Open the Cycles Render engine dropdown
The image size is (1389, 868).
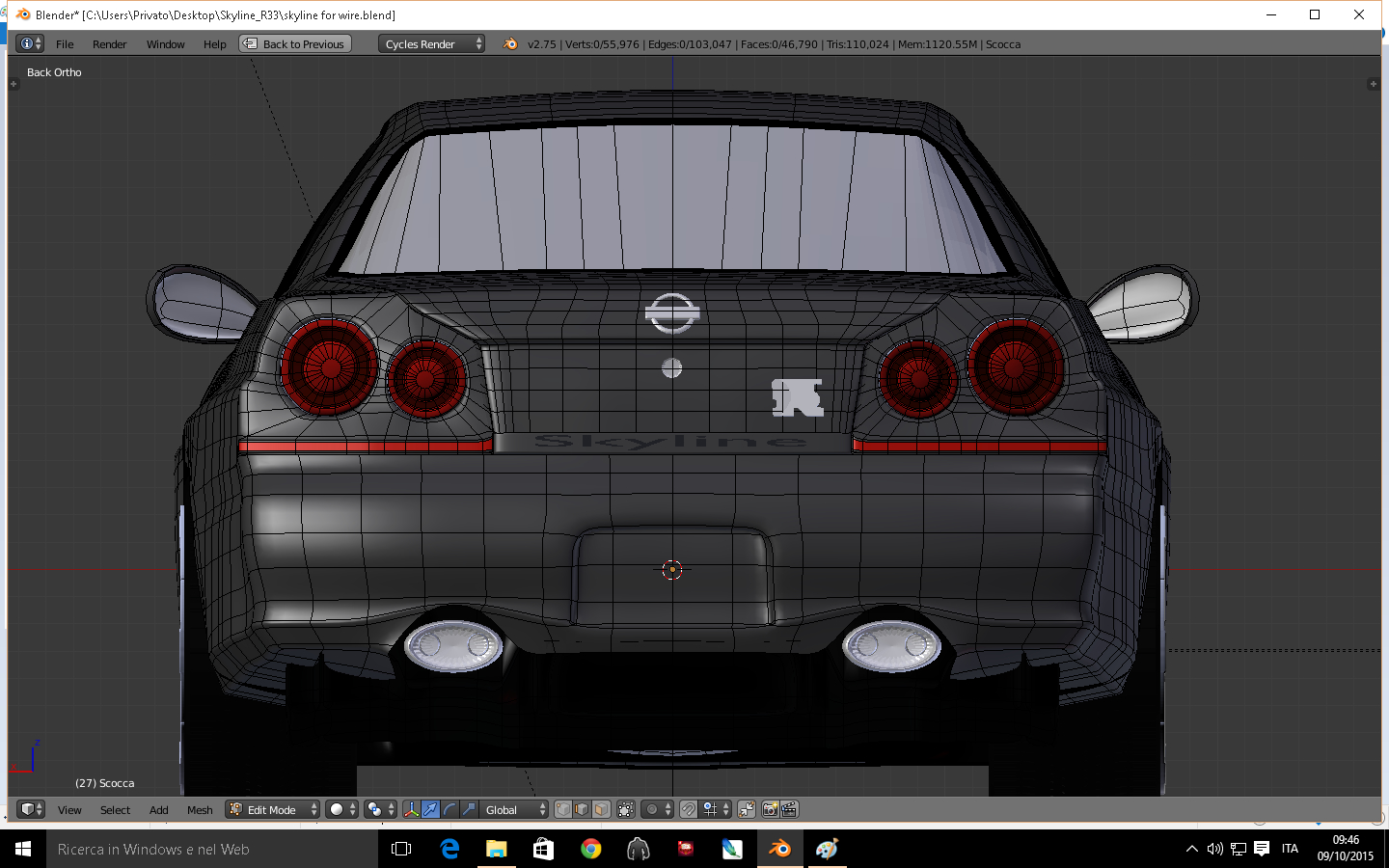(431, 43)
